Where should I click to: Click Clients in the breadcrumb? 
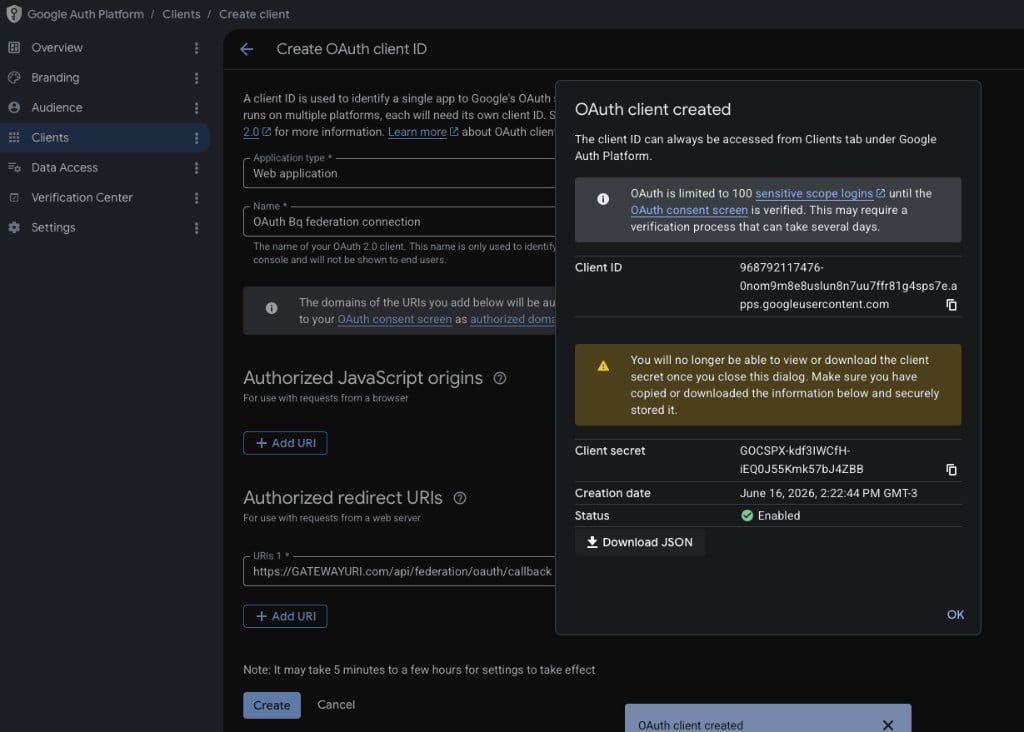pyautogui.click(x=181, y=14)
